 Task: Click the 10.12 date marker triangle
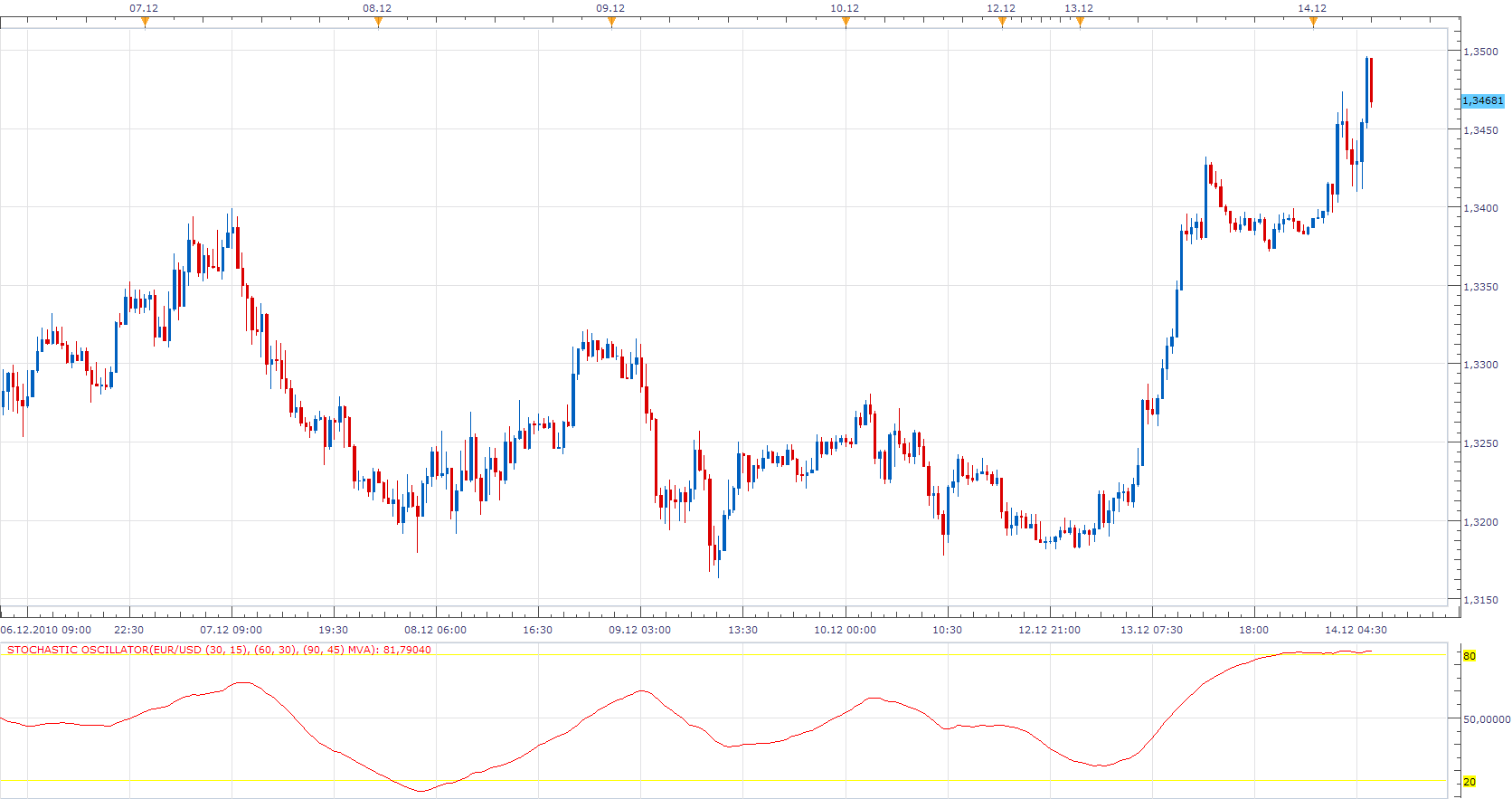point(846,23)
